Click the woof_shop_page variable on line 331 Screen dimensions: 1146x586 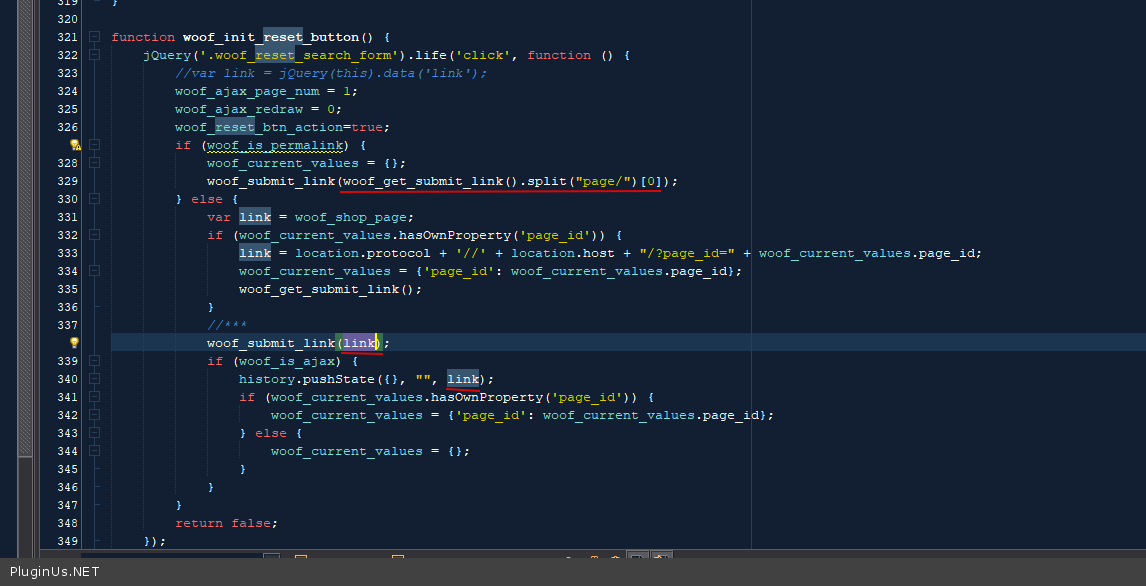point(353,217)
